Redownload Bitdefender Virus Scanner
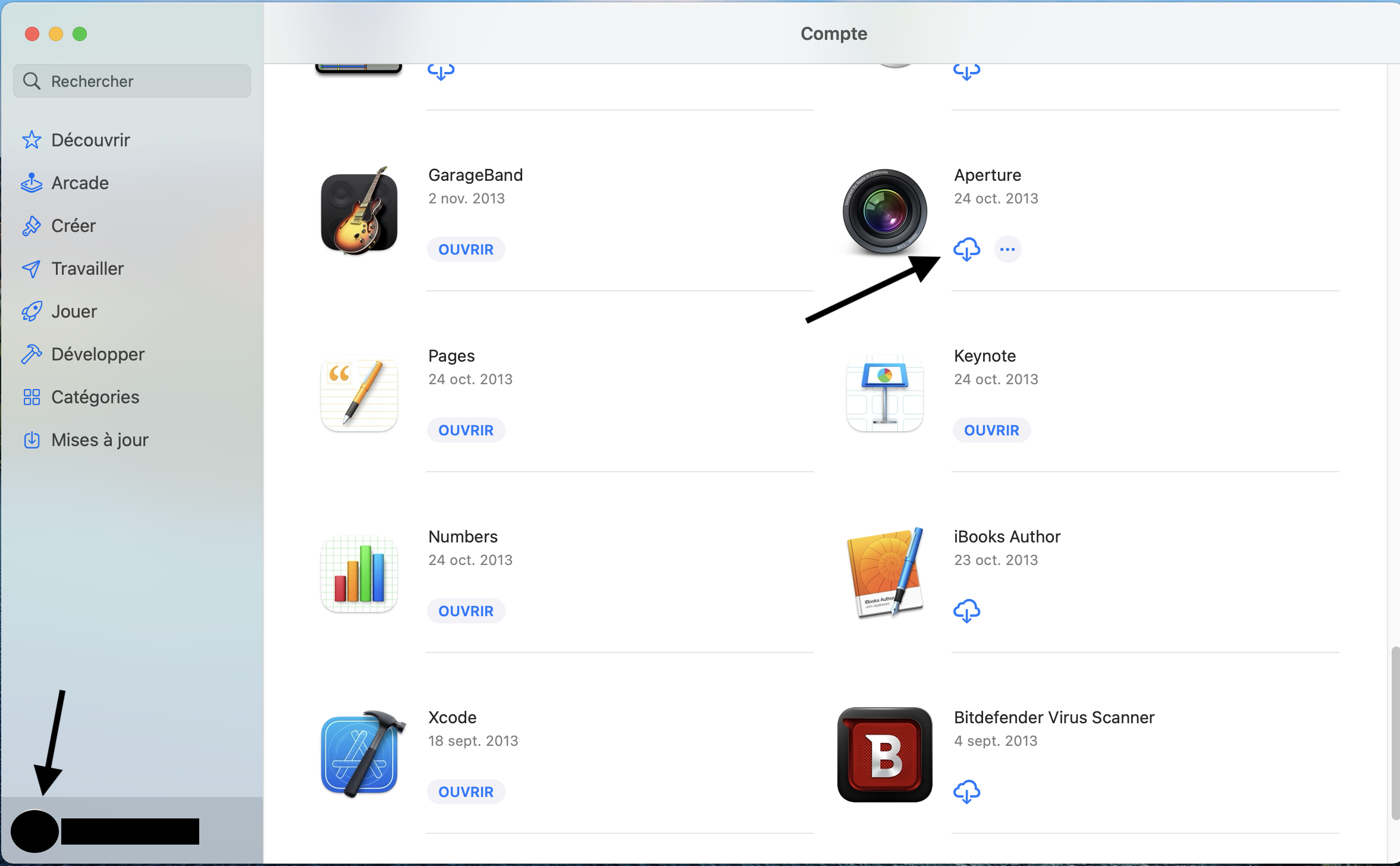 (966, 792)
